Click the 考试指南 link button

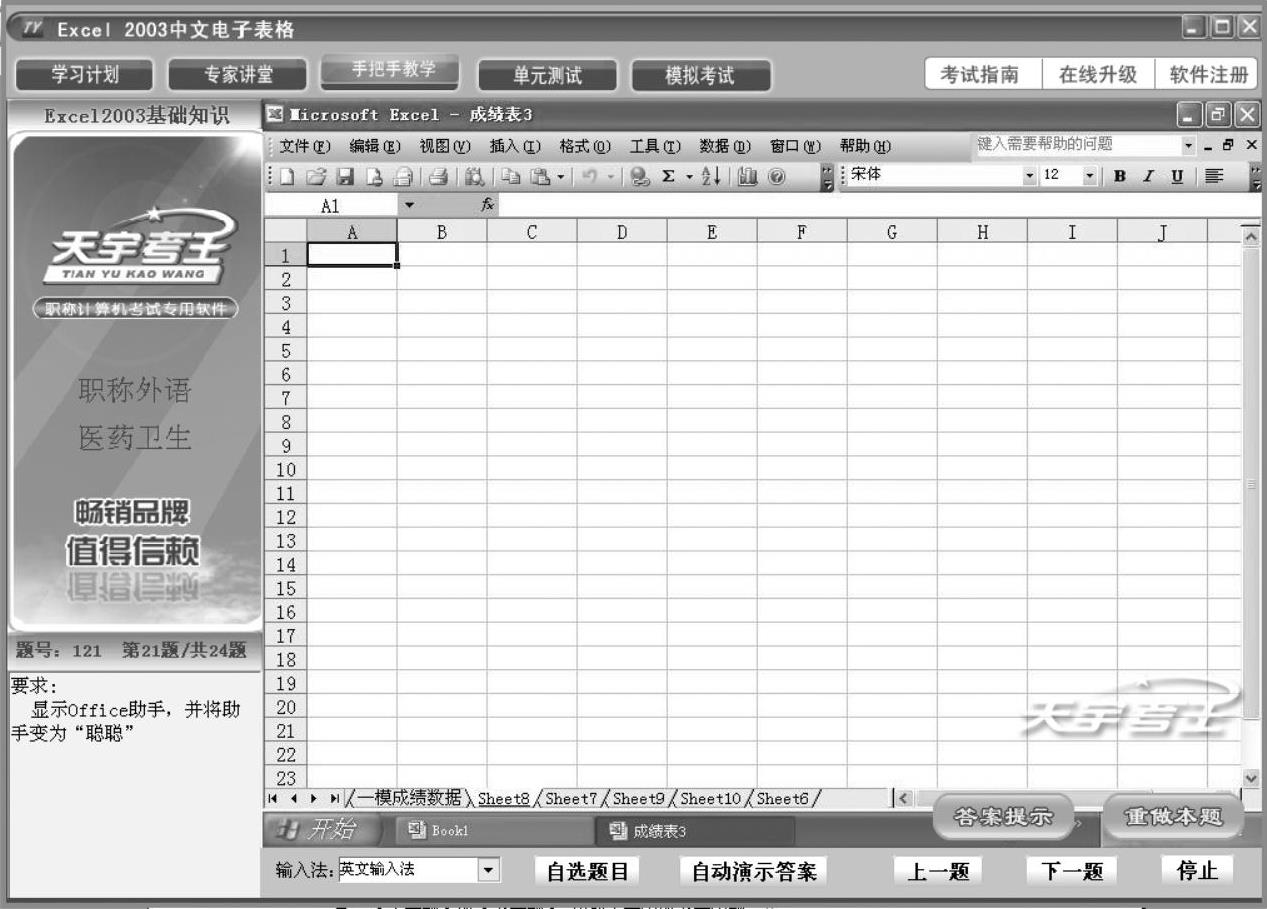click(985, 73)
